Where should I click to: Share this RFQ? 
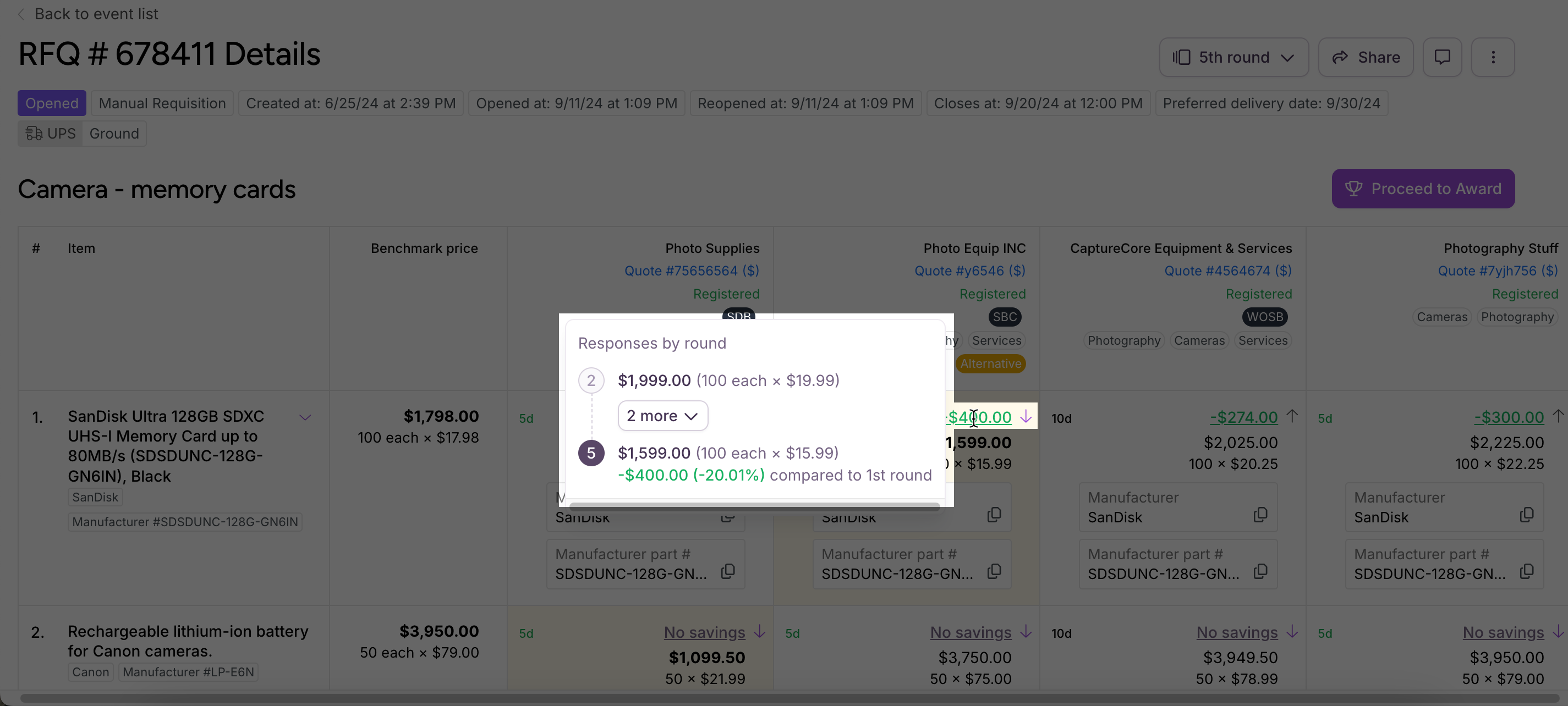tap(1366, 57)
